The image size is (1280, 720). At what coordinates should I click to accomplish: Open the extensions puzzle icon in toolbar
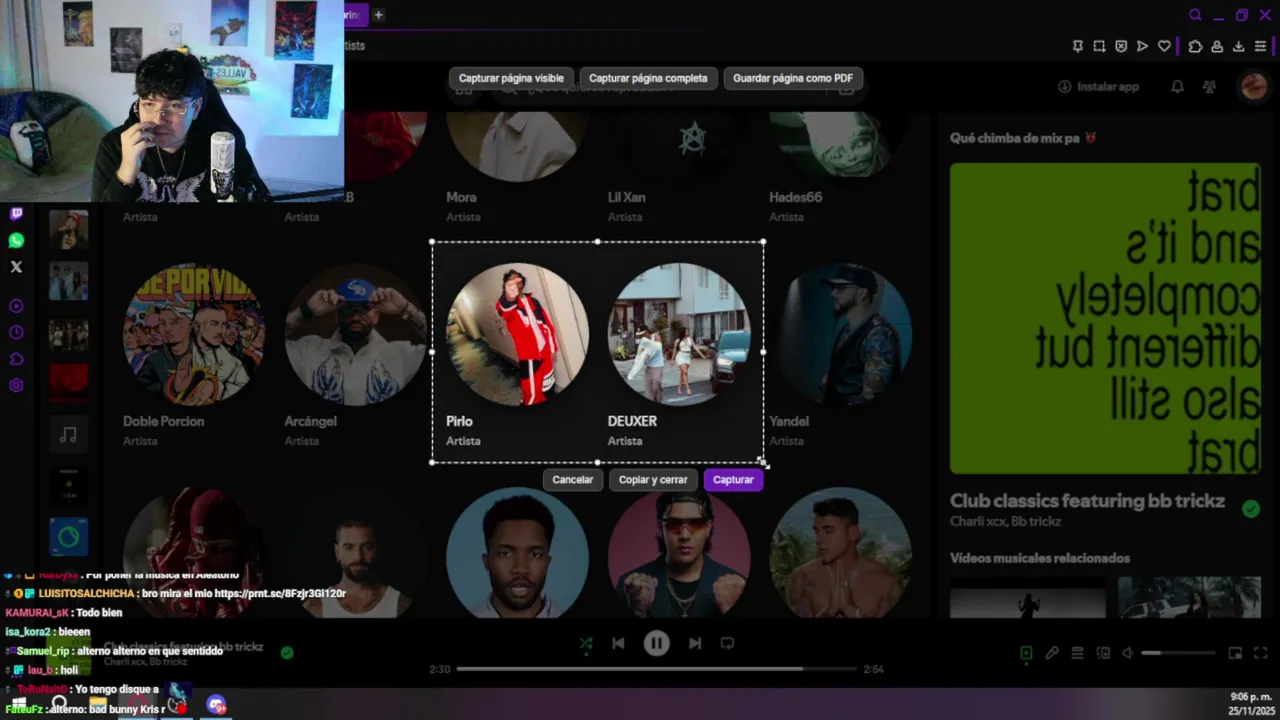pyautogui.click(x=1195, y=46)
